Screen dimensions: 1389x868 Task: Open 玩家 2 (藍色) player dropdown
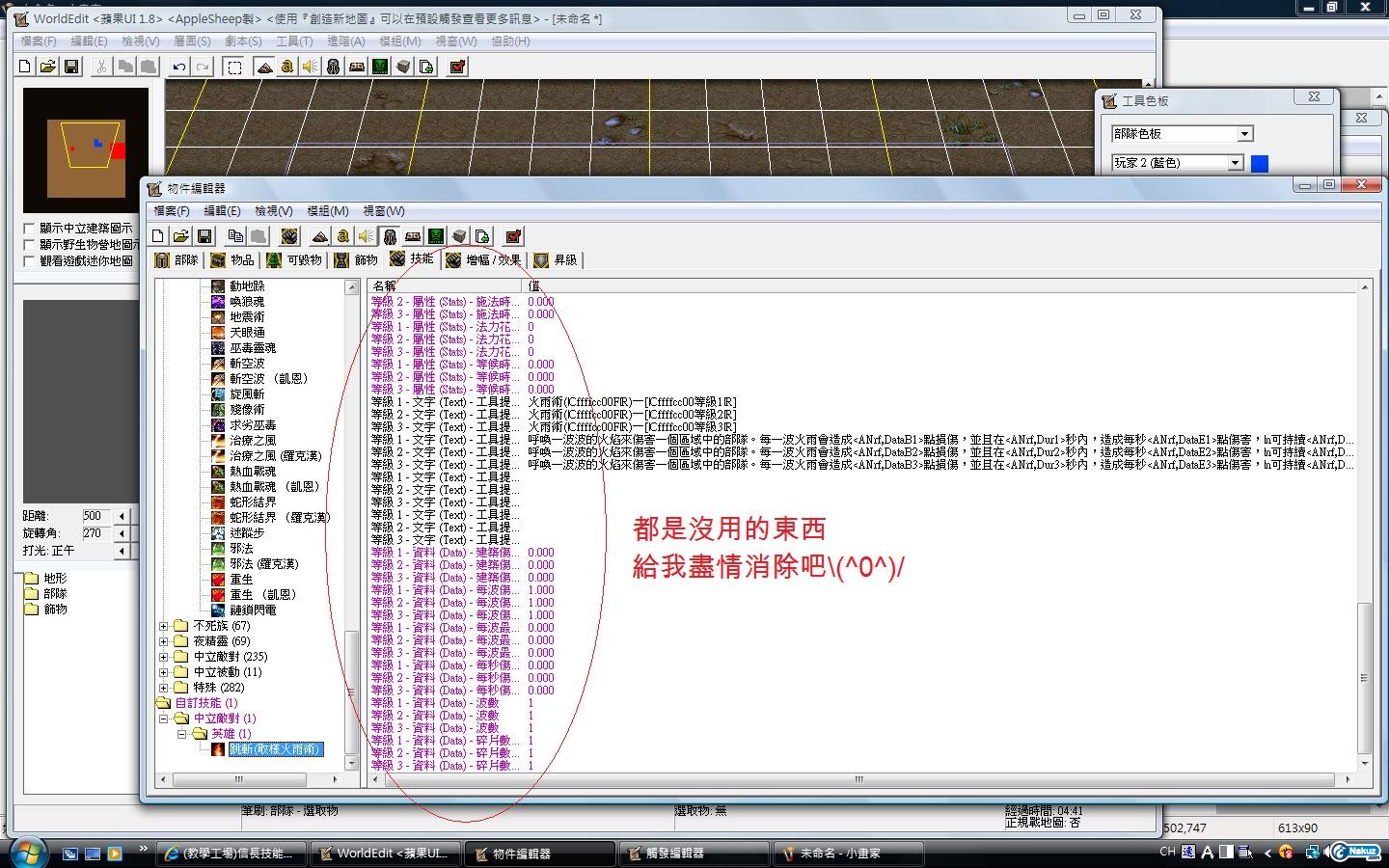(1235, 163)
